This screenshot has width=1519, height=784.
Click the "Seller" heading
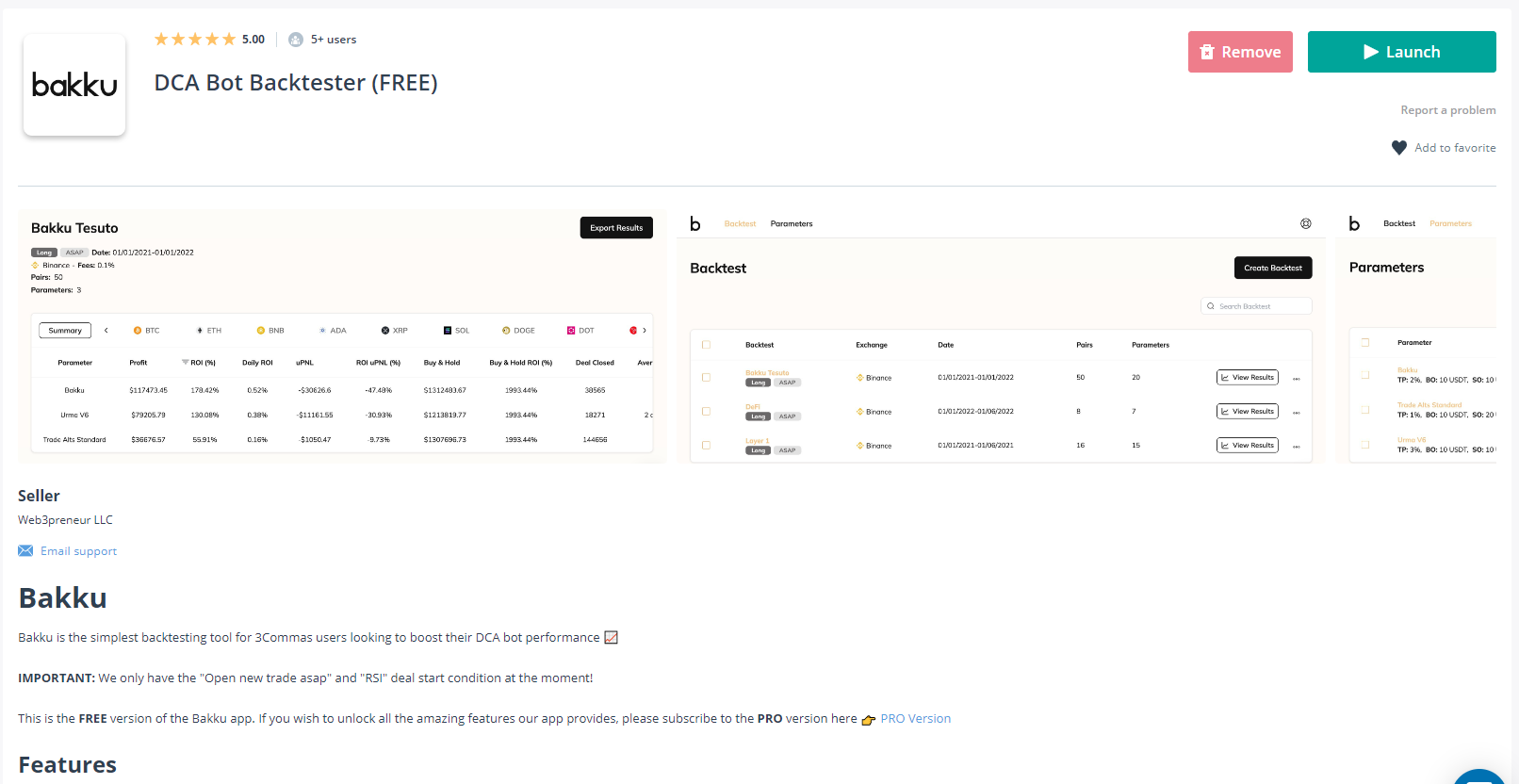click(39, 496)
